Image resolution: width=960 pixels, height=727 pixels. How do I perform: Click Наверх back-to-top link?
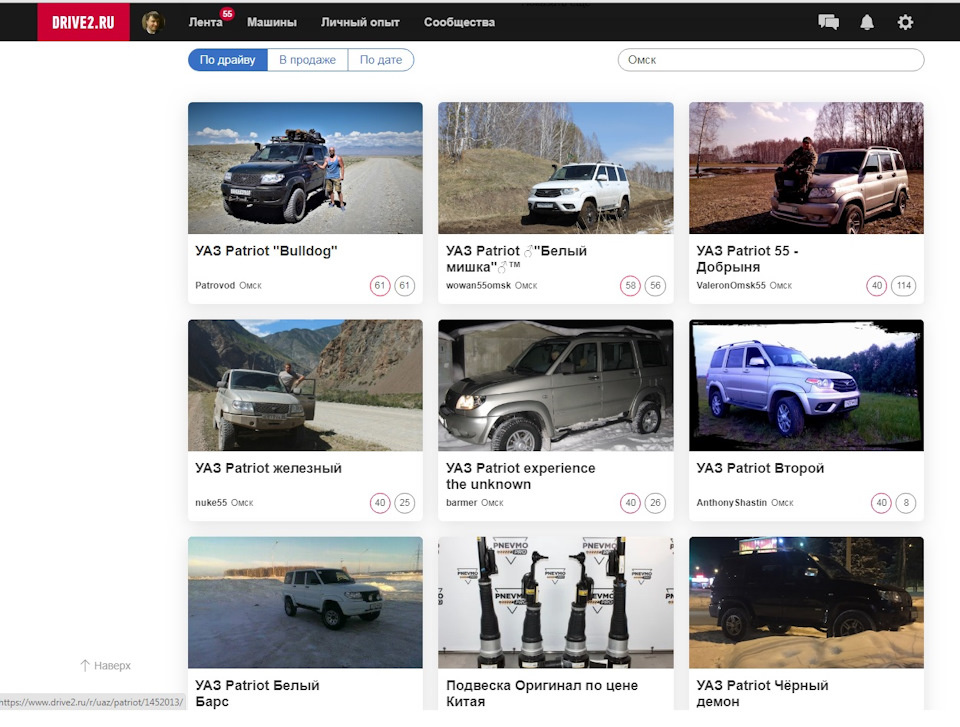pyautogui.click(x=105, y=666)
